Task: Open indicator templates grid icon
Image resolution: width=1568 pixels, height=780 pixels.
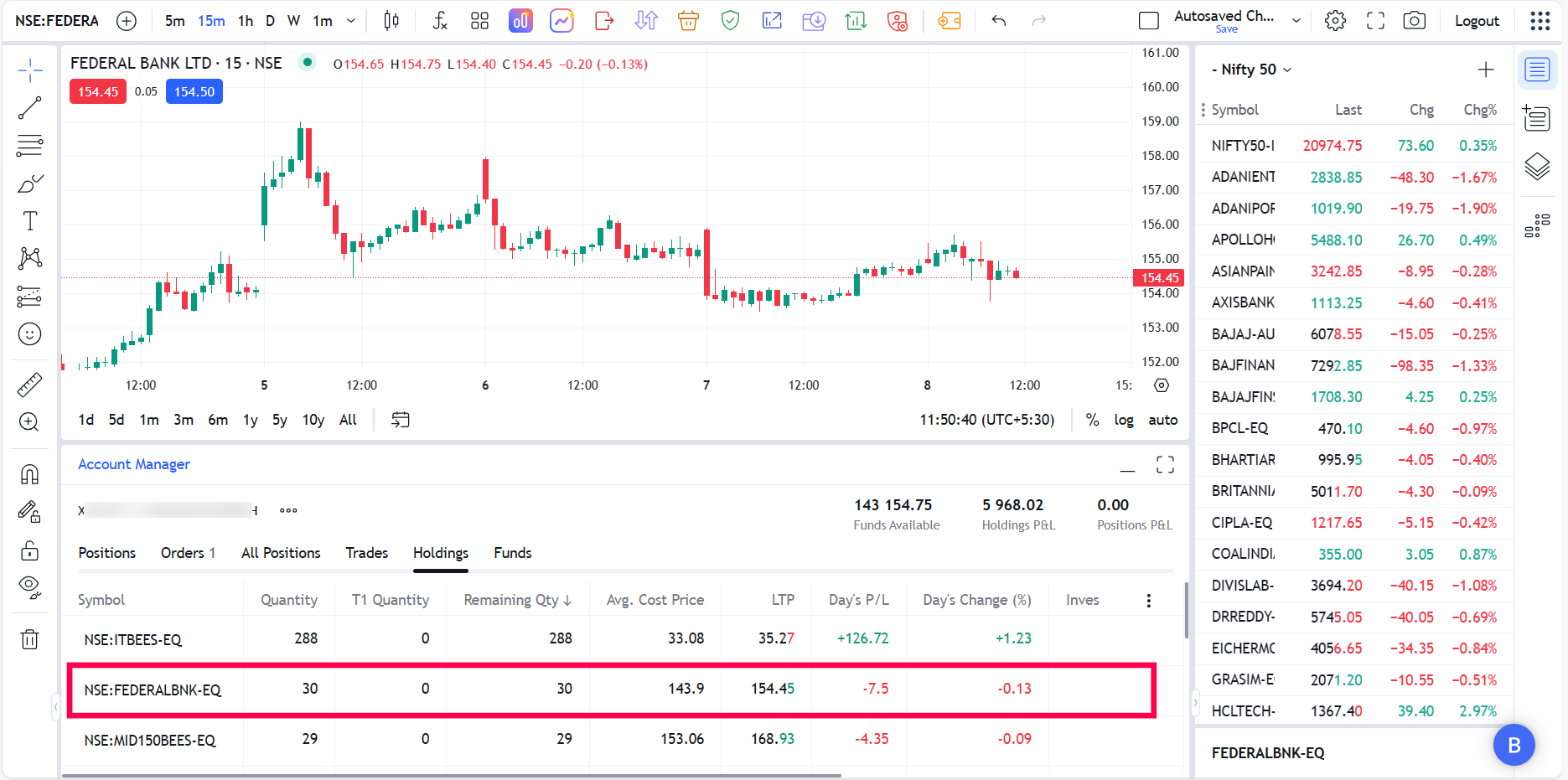Action: point(479,21)
